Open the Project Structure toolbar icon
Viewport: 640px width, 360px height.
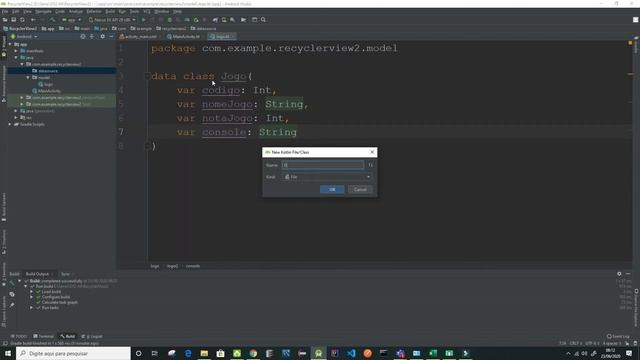pyautogui.click(x=254, y=20)
